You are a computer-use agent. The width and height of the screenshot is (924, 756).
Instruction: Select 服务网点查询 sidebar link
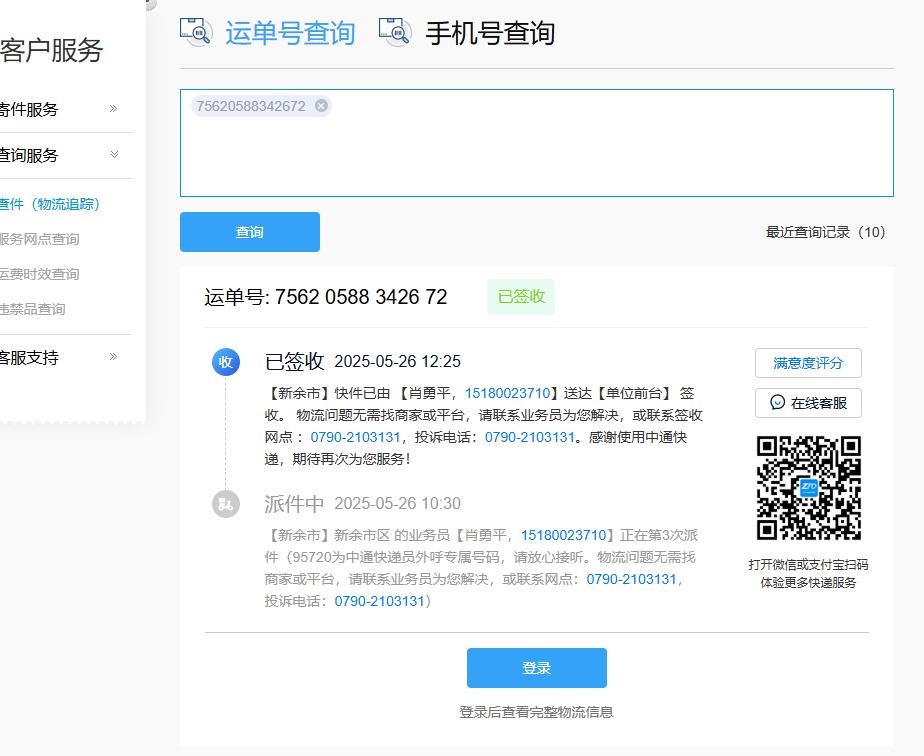click(x=39, y=239)
